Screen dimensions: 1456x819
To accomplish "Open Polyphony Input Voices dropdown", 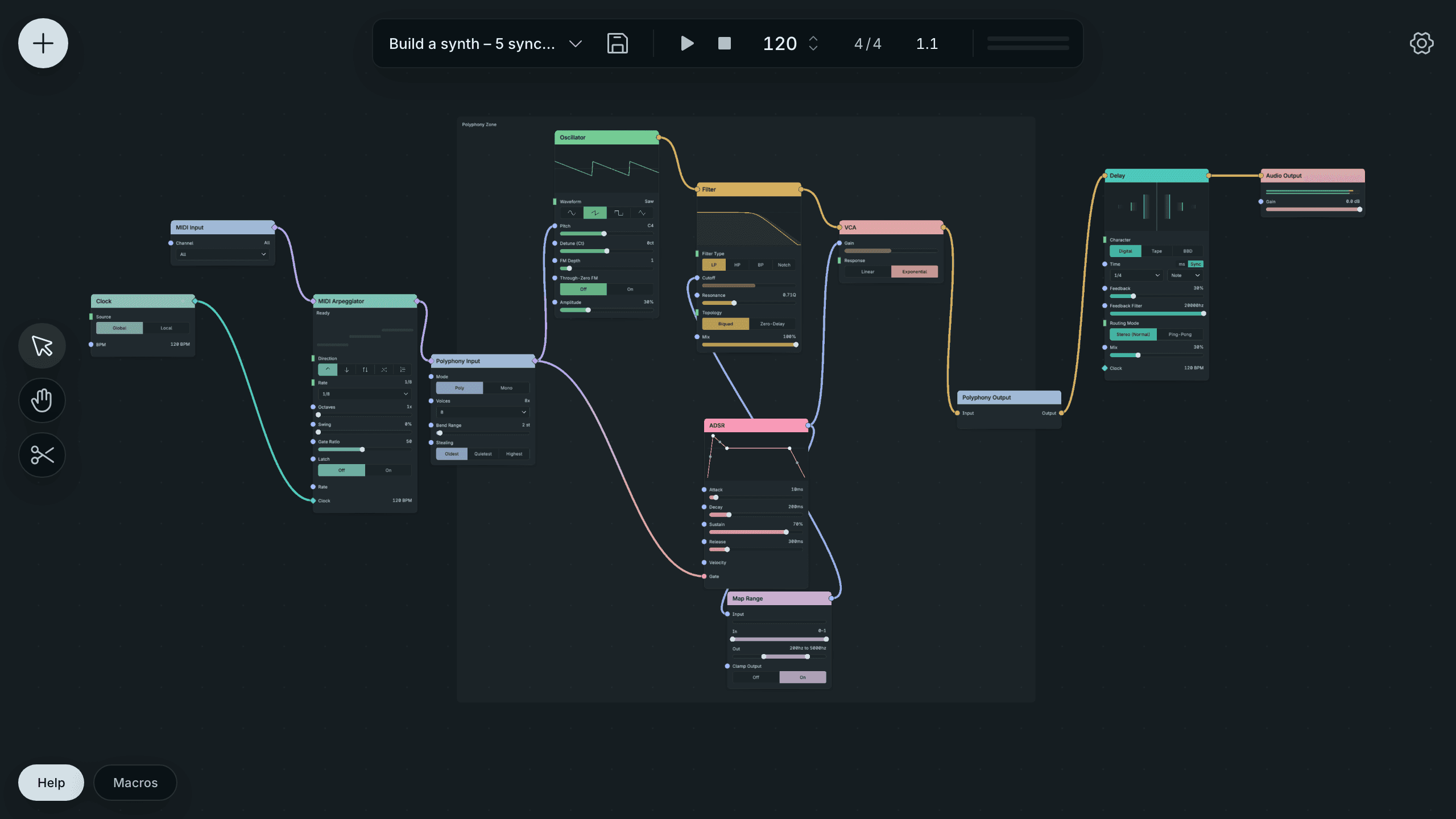I will point(483,412).
